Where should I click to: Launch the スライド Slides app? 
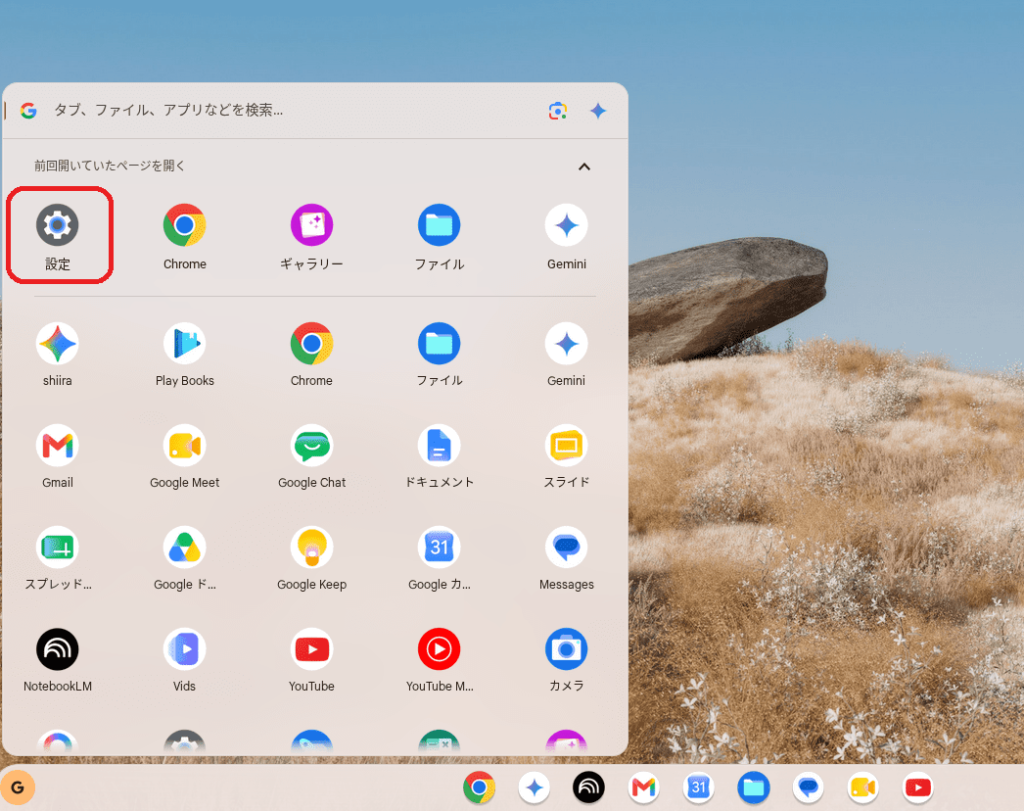(566, 456)
